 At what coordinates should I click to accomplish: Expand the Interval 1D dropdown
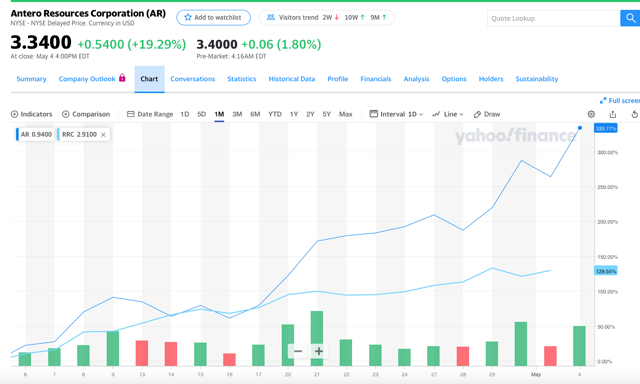[396, 114]
